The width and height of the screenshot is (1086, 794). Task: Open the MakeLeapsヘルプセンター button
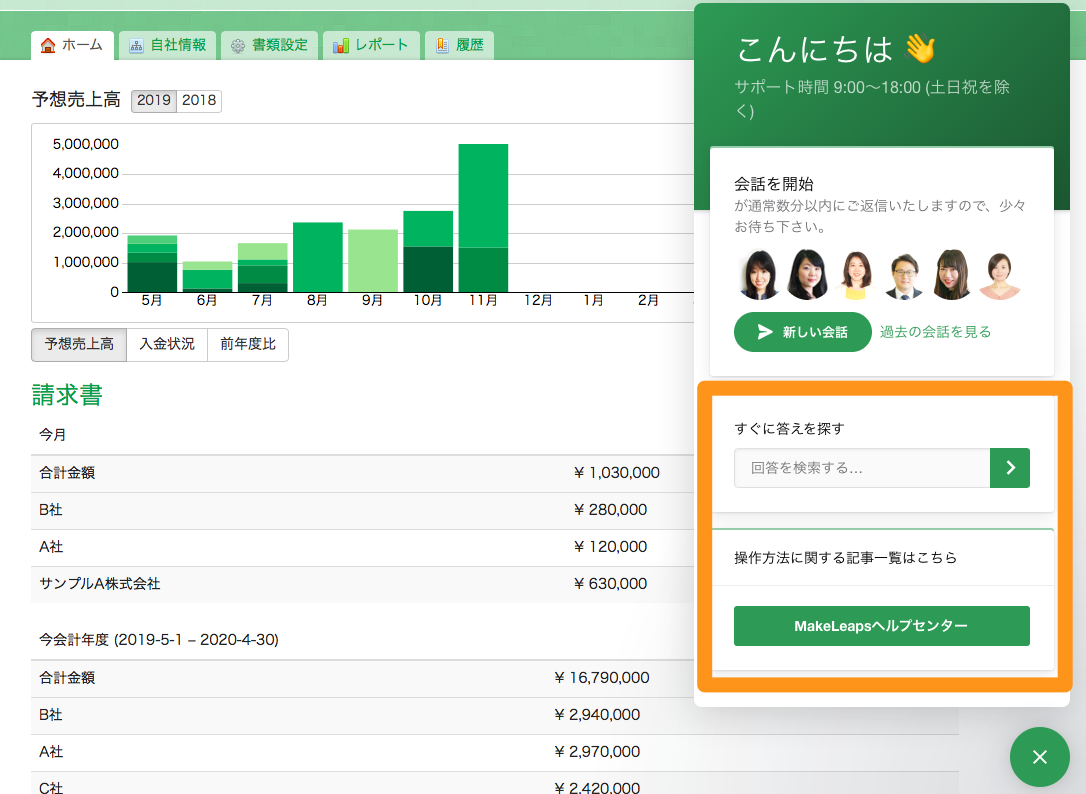click(x=881, y=626)
